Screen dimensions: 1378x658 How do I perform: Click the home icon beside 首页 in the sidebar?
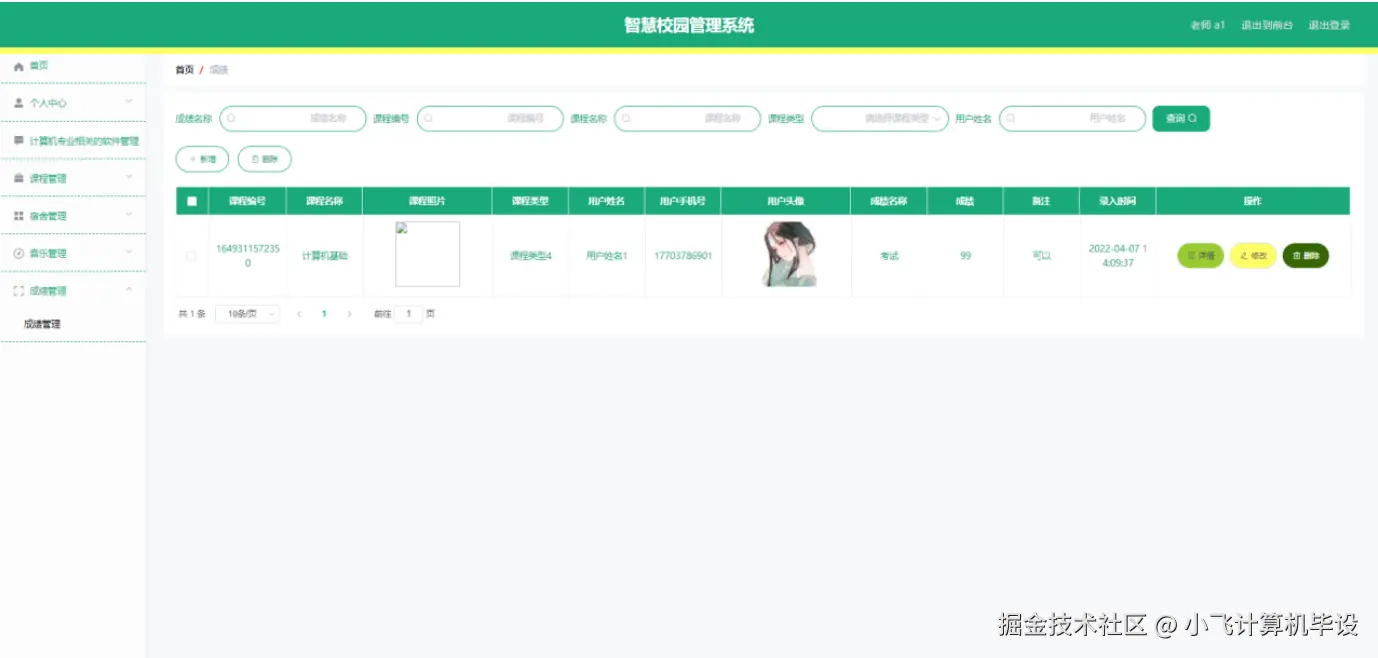coord(18,66)
